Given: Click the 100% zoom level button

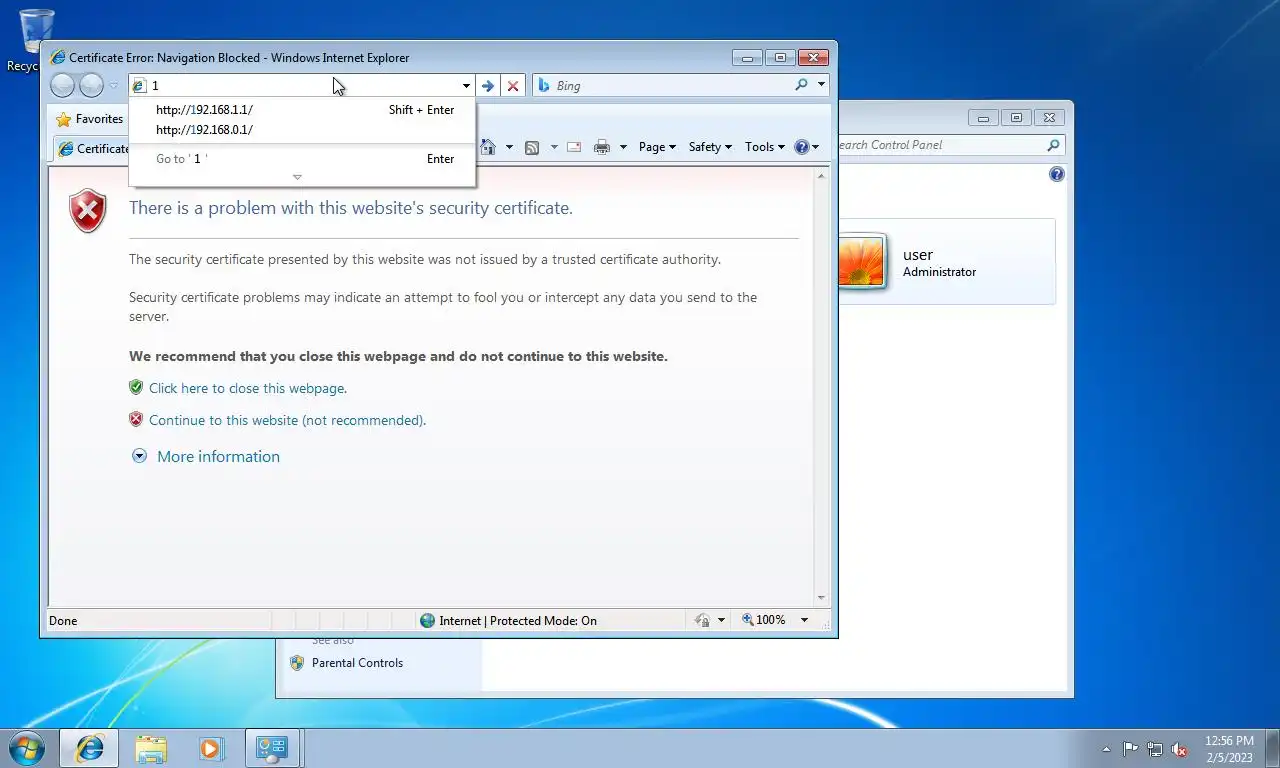Looking at the screenshot, I should 764,620.
